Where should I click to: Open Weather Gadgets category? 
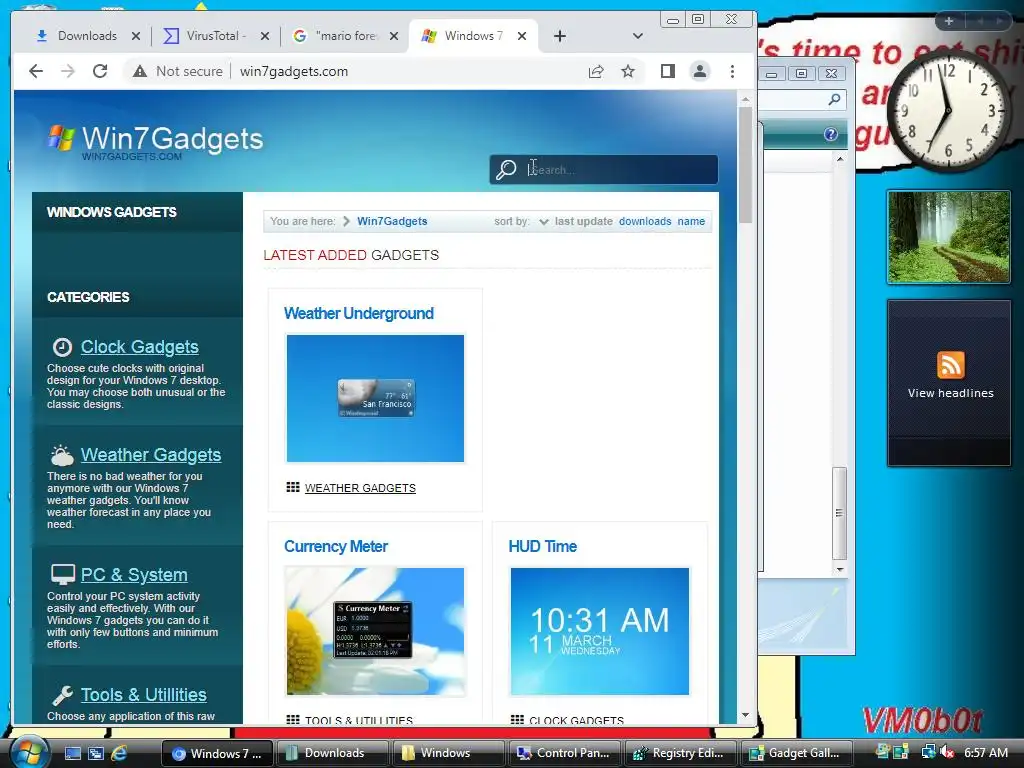(x=151, y=455)
